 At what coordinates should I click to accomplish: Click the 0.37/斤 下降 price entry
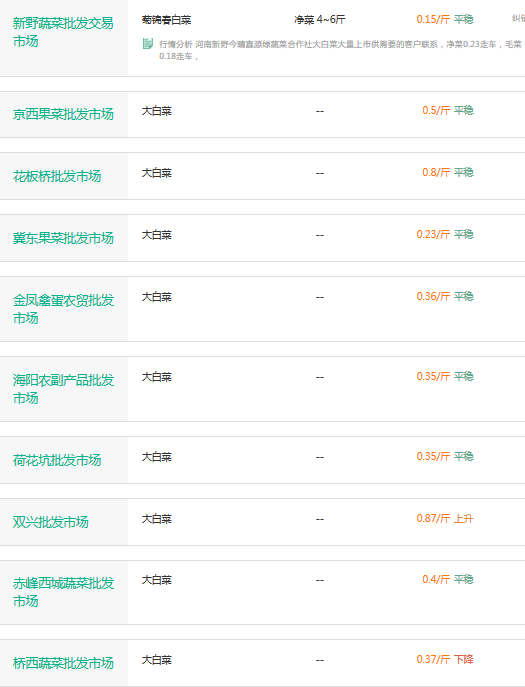pyautogui.click(x=445, y=659)
